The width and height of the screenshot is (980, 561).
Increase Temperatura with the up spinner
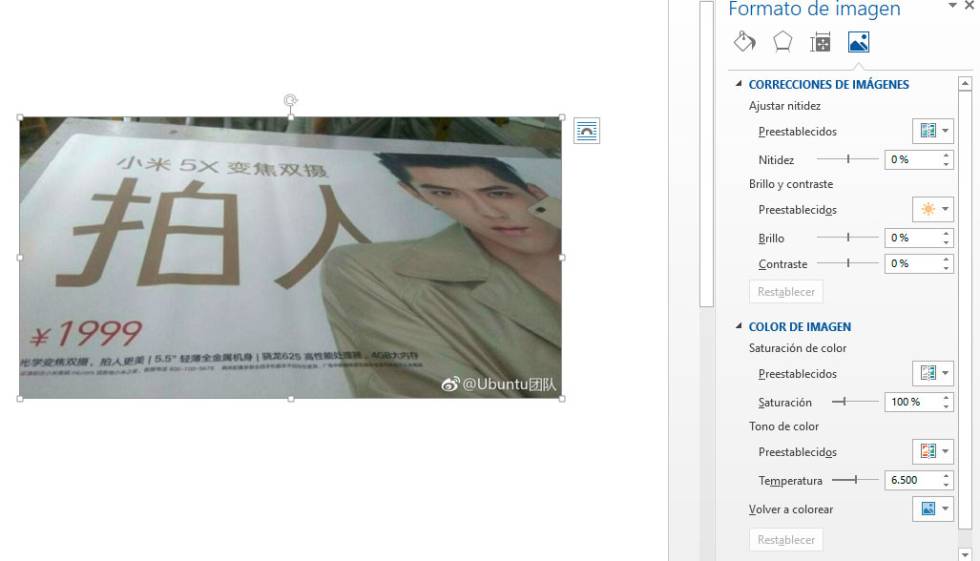946,475
